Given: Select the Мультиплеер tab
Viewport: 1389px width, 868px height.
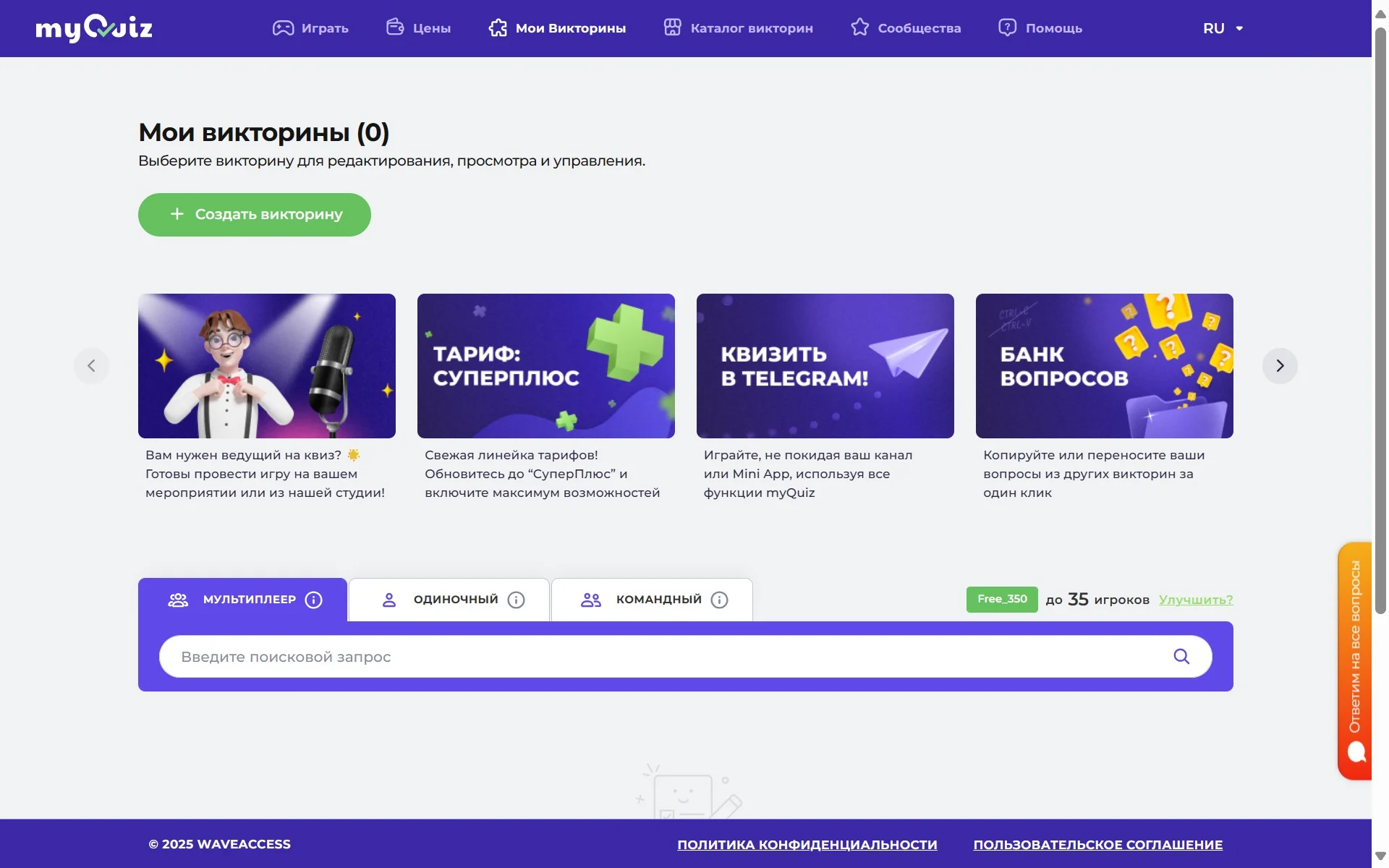Looking at the screenshot, I should tap(243, 600).
